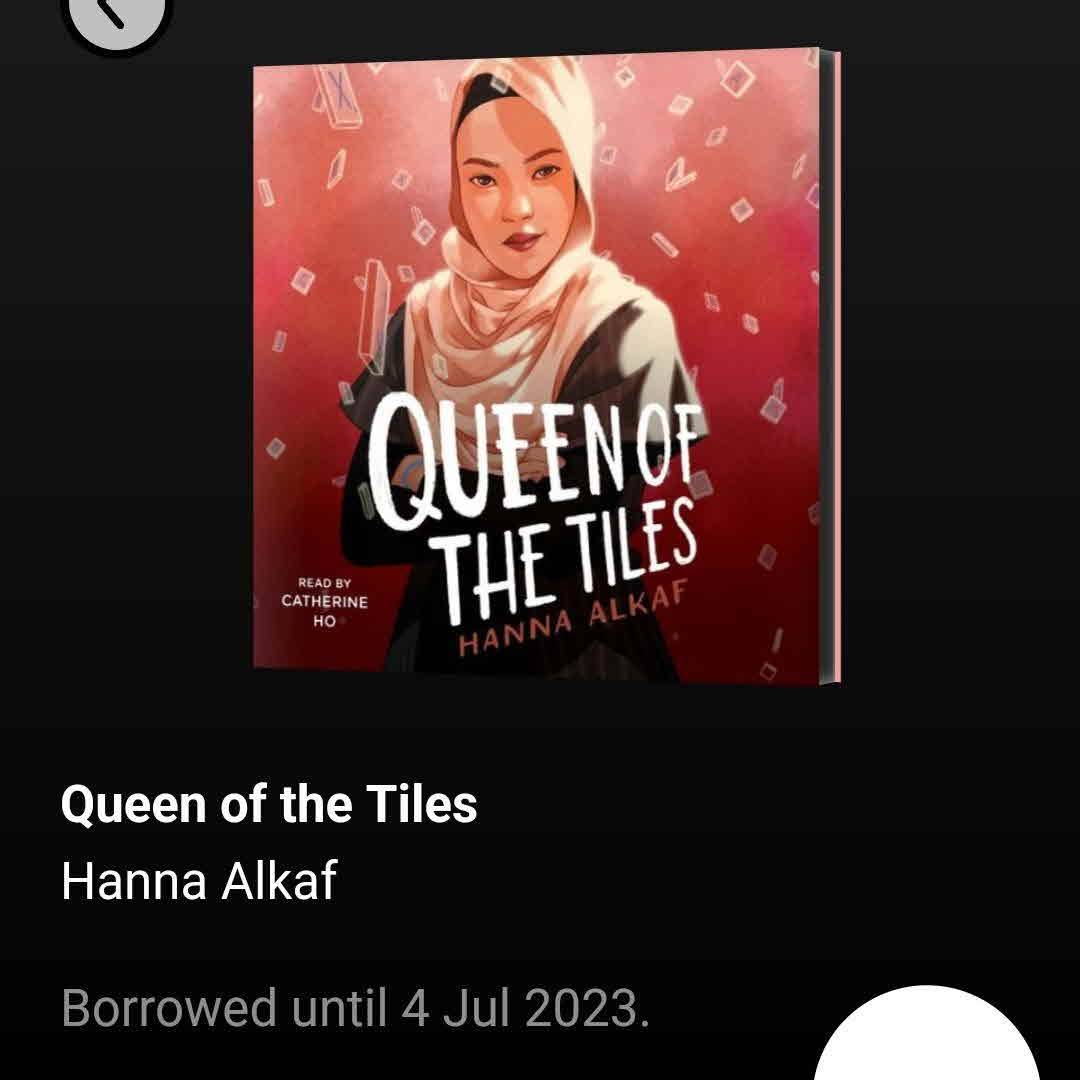
Task: Click the surname 'Alkaf' below the title
Action: click(279, 880)
